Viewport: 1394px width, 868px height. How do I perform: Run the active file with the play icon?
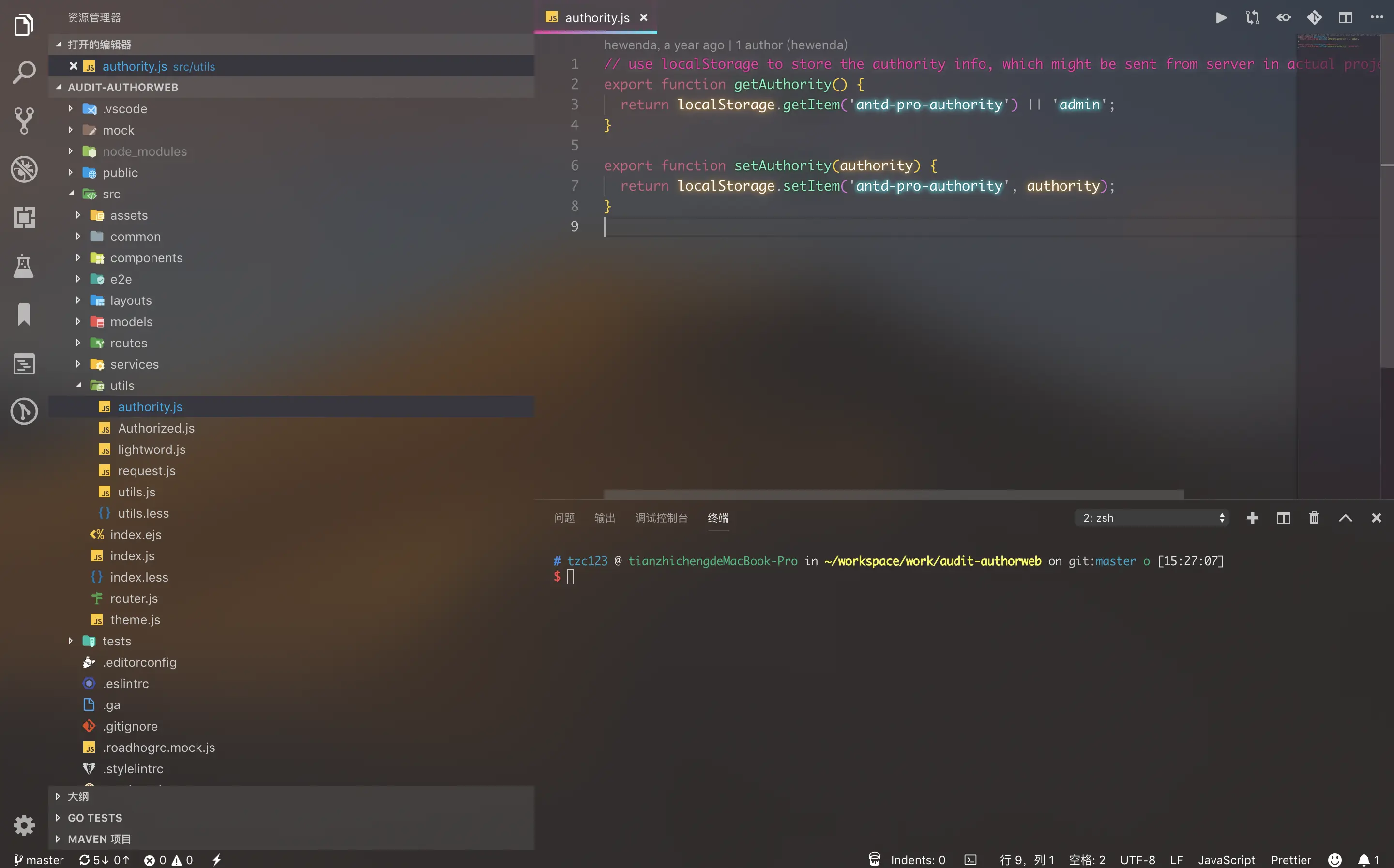tap(1221, 17)
